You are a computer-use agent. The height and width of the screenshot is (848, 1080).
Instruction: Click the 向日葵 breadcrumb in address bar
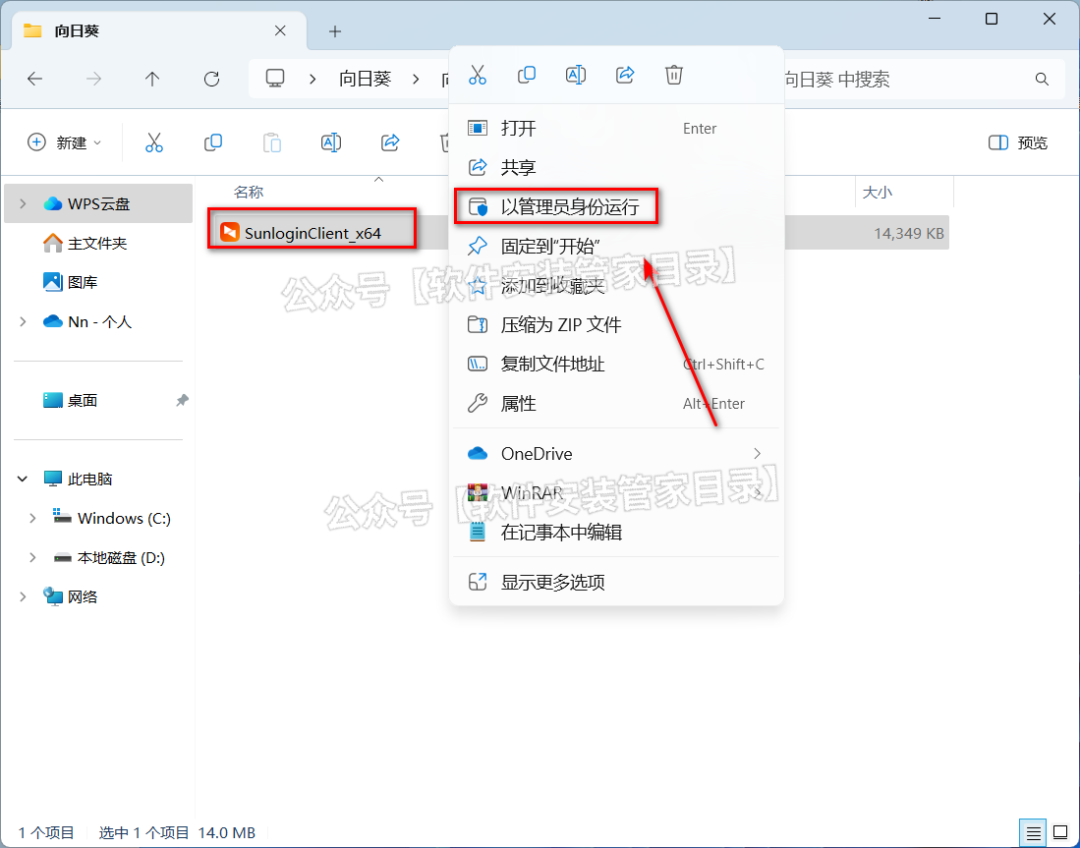(x=365, y=79)
